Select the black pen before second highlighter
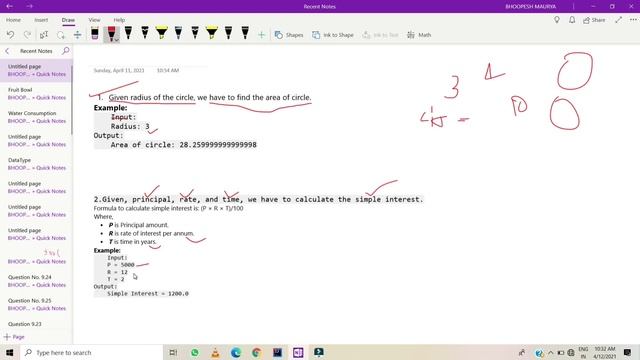The height and width of the screenshot is (360, 640). coord(195,33)
